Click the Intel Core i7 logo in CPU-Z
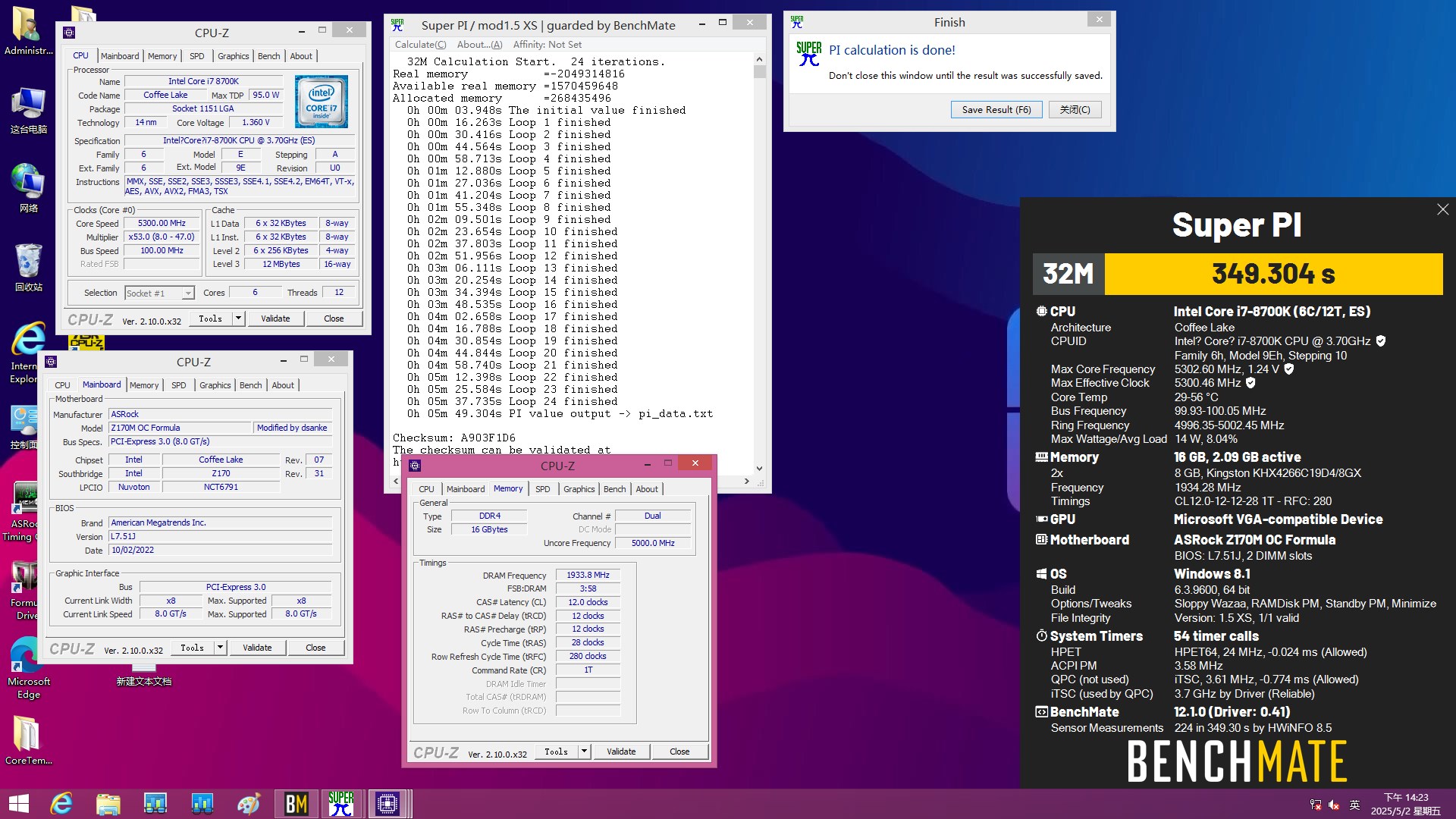The height and width of the screenshot is (819, 1456). point(321,101)
